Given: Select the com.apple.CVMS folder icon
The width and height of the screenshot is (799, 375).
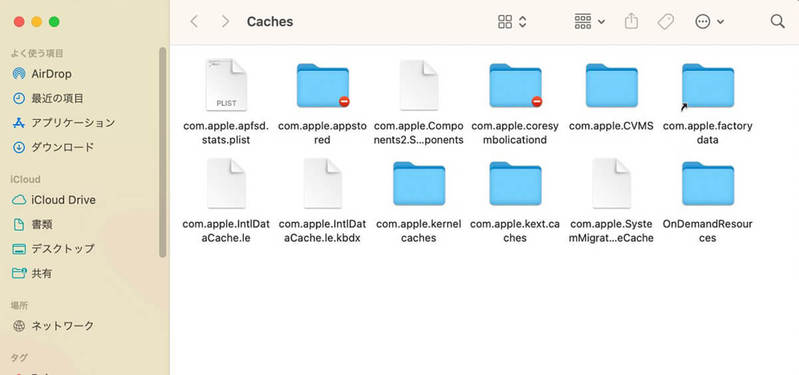Looking at the screenshot, I should coord(611,85).
